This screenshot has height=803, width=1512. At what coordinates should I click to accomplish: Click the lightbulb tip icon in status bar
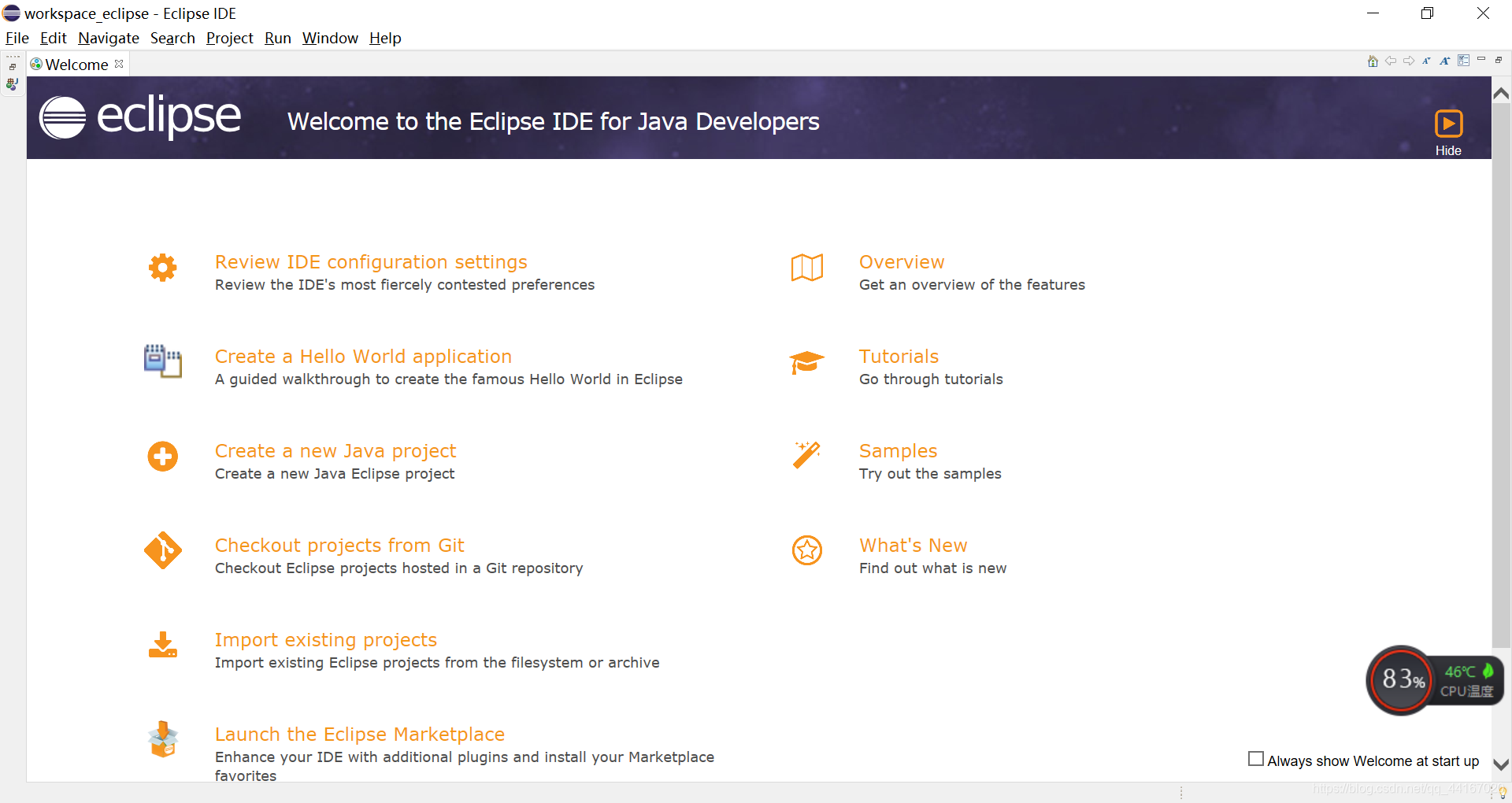tap(1503, 793)
